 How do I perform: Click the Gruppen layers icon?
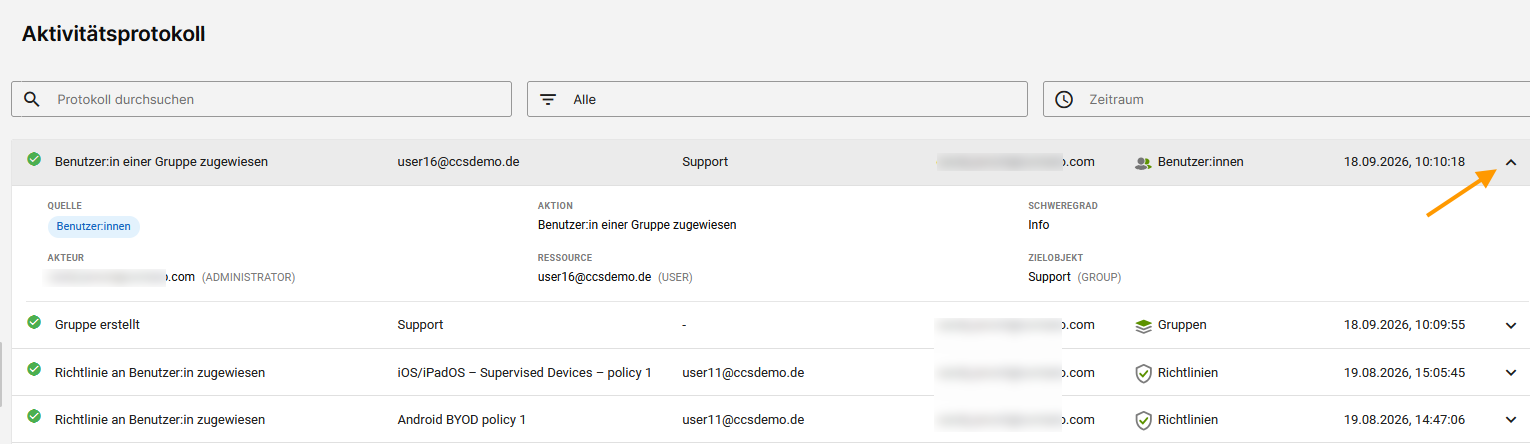(1143, 326)
